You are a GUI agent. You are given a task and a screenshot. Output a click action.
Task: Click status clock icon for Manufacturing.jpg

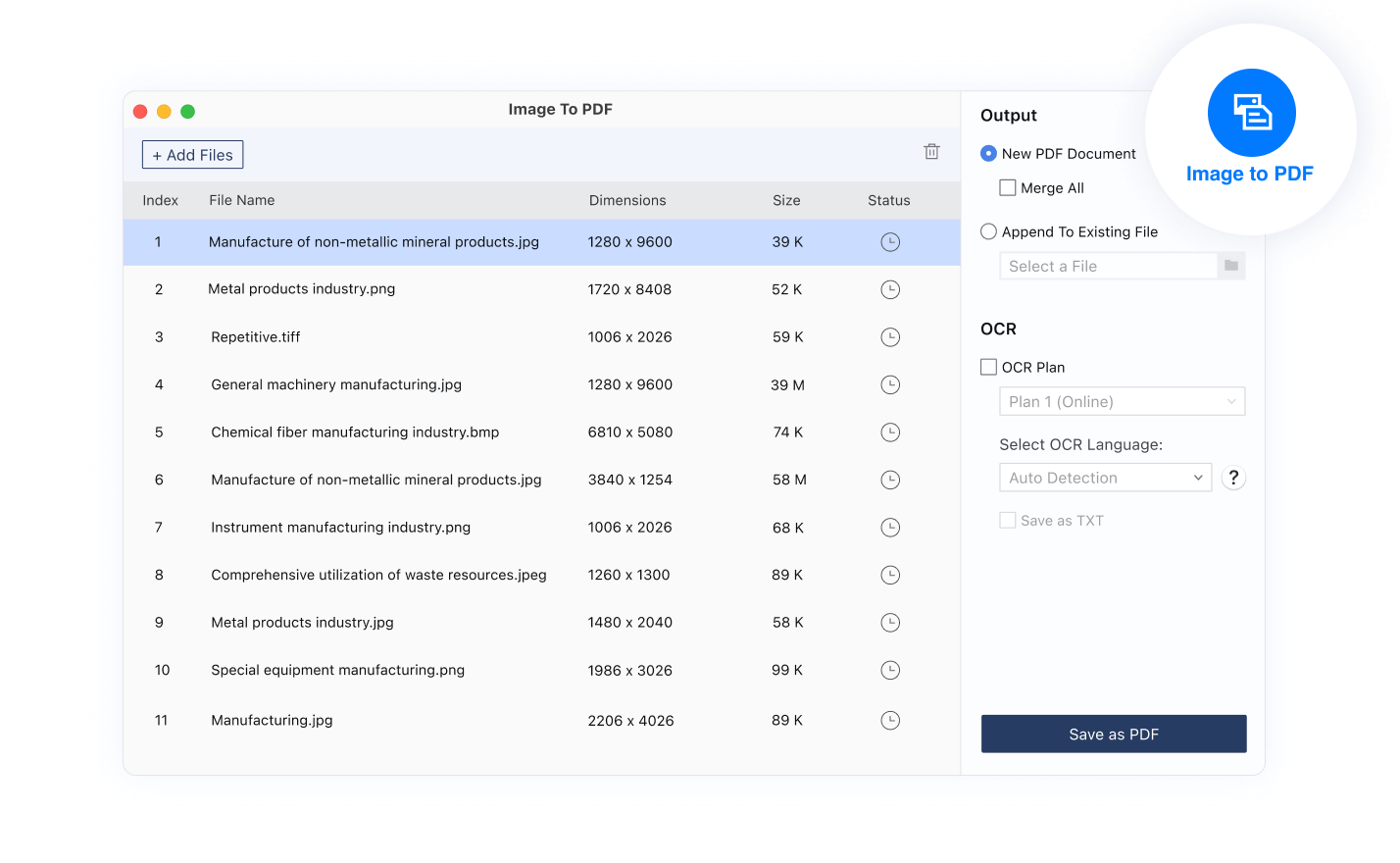pyautogui.click(x=890, y=721)
